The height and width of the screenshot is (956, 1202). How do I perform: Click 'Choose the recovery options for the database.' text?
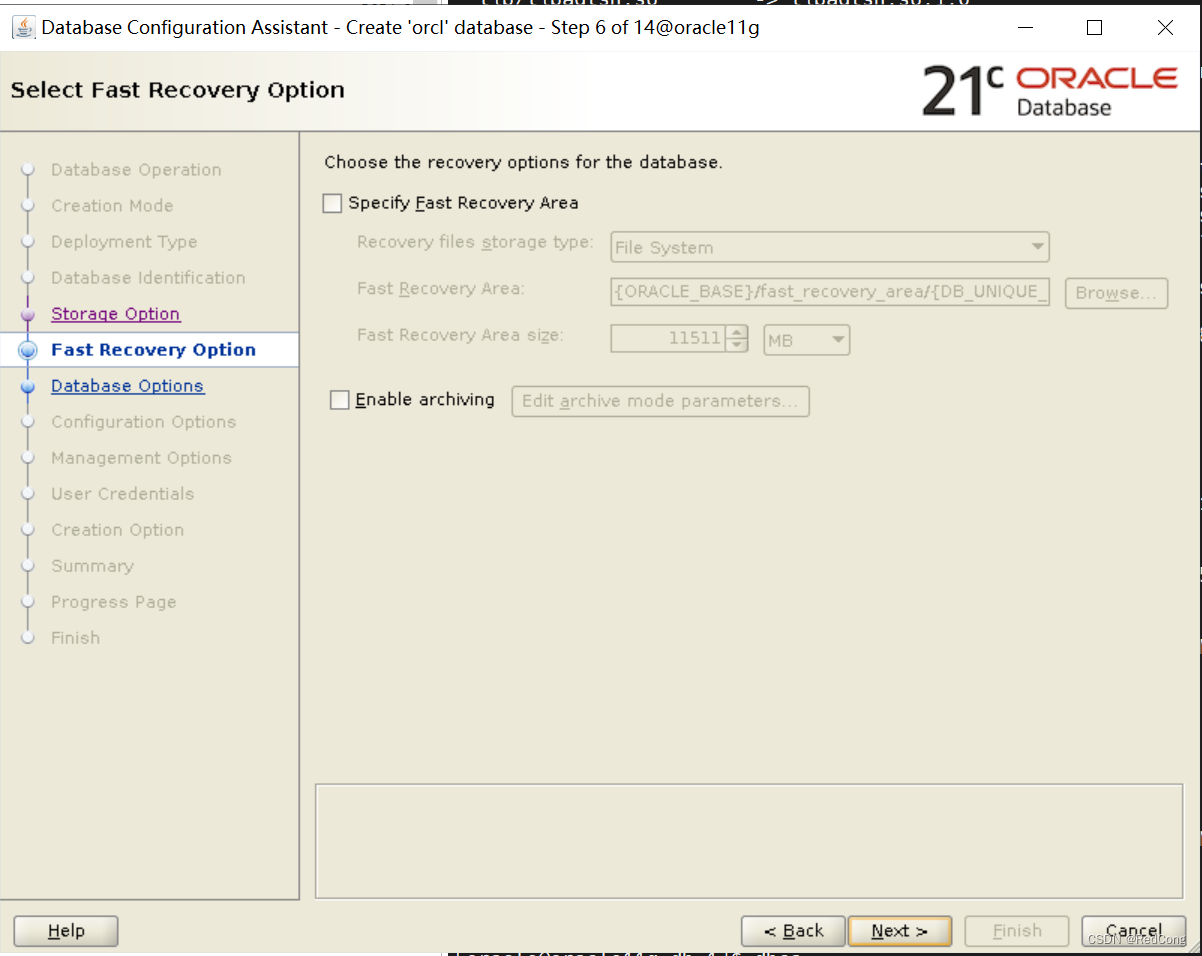[523, 162]
